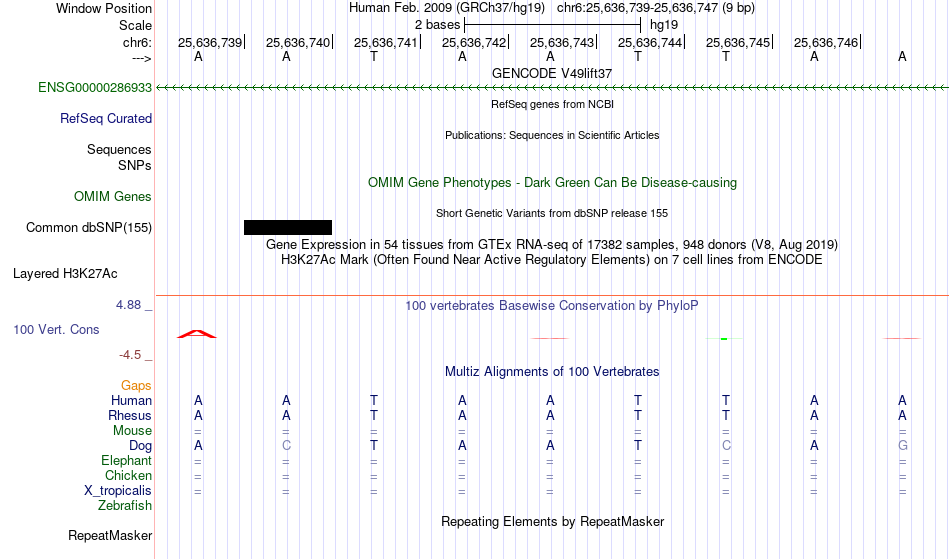Click the X_tropicalis alignment row label
The image size is (950, 559).
(118, 491)
